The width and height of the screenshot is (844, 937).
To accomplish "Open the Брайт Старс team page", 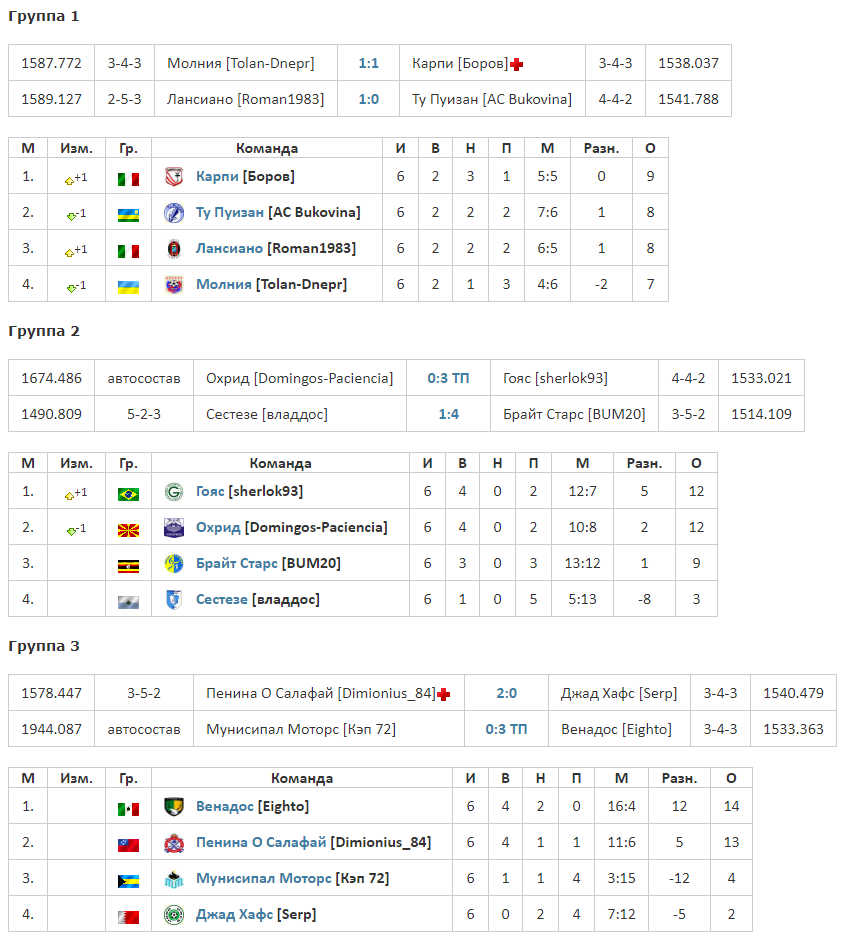I will coord(237,564).
